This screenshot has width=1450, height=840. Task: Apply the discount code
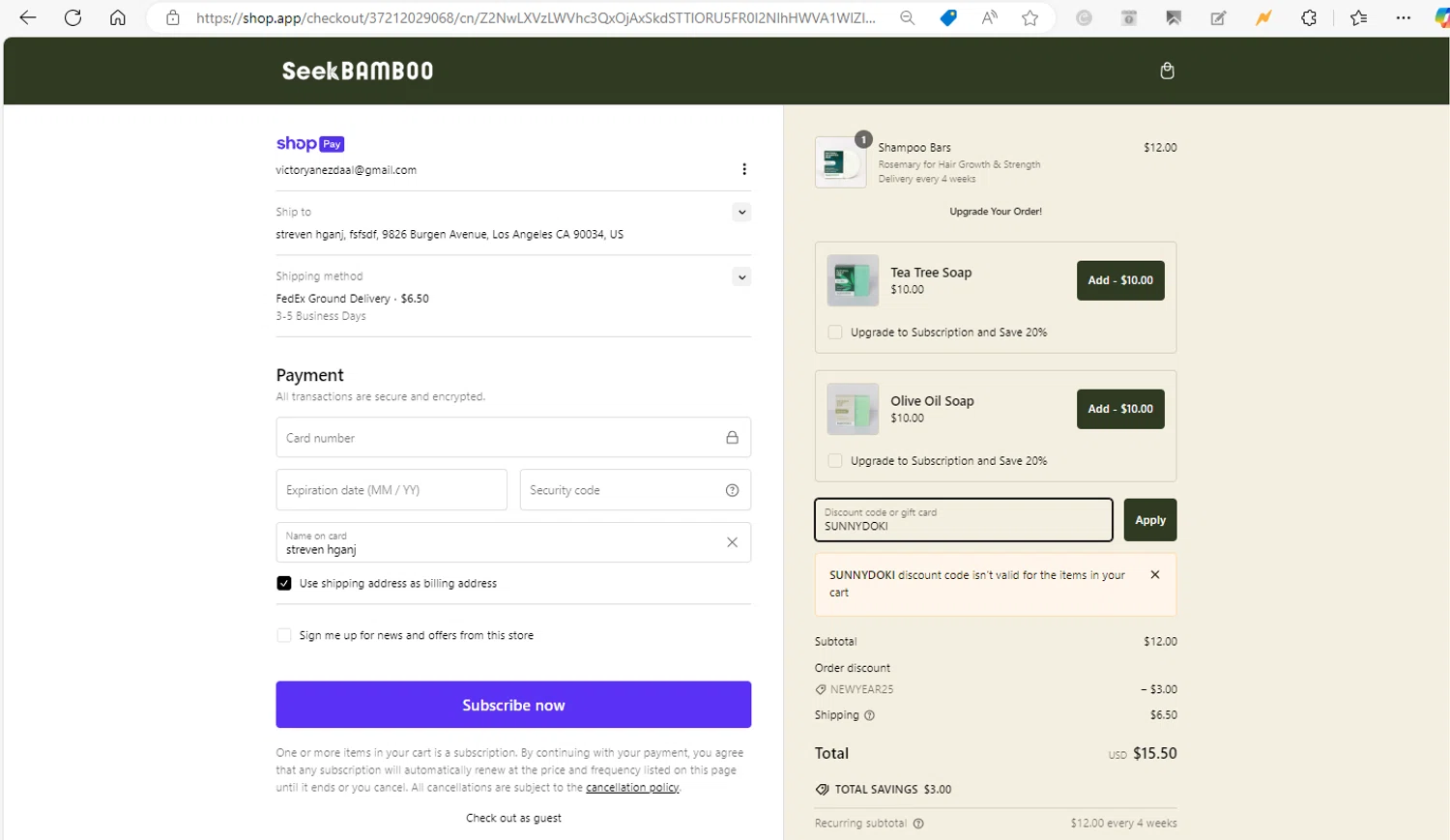1150,520
